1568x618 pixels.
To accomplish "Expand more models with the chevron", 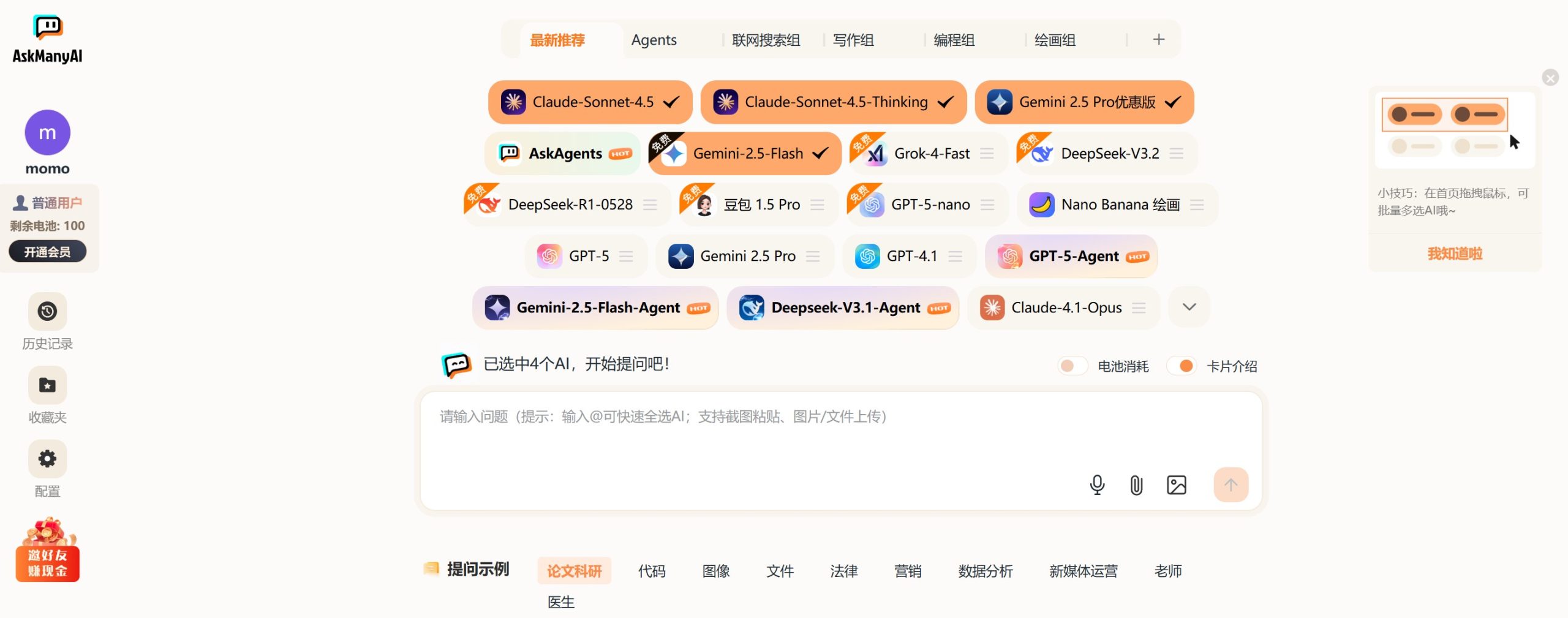I will coord(1188,307).
